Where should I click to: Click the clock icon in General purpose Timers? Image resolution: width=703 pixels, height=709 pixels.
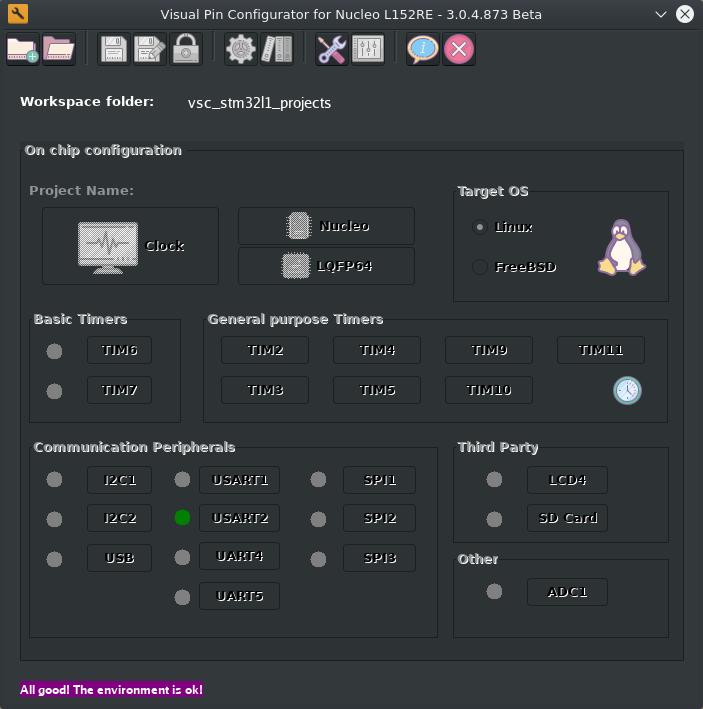[627, 390]
